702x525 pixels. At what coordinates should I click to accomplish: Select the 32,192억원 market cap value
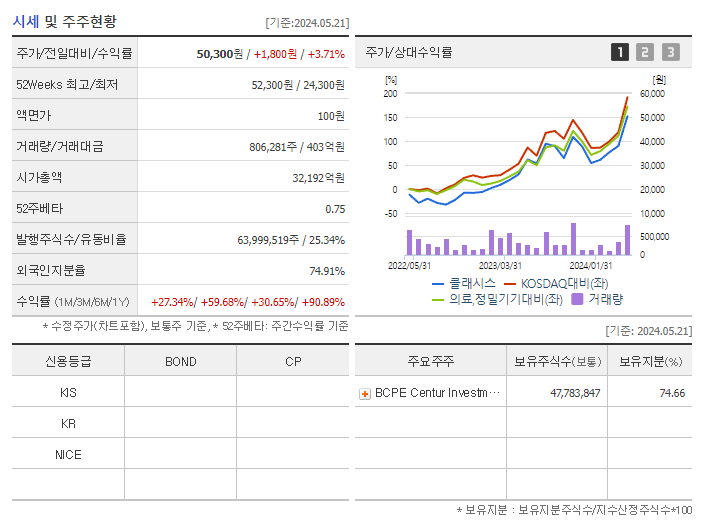(319, 178)
